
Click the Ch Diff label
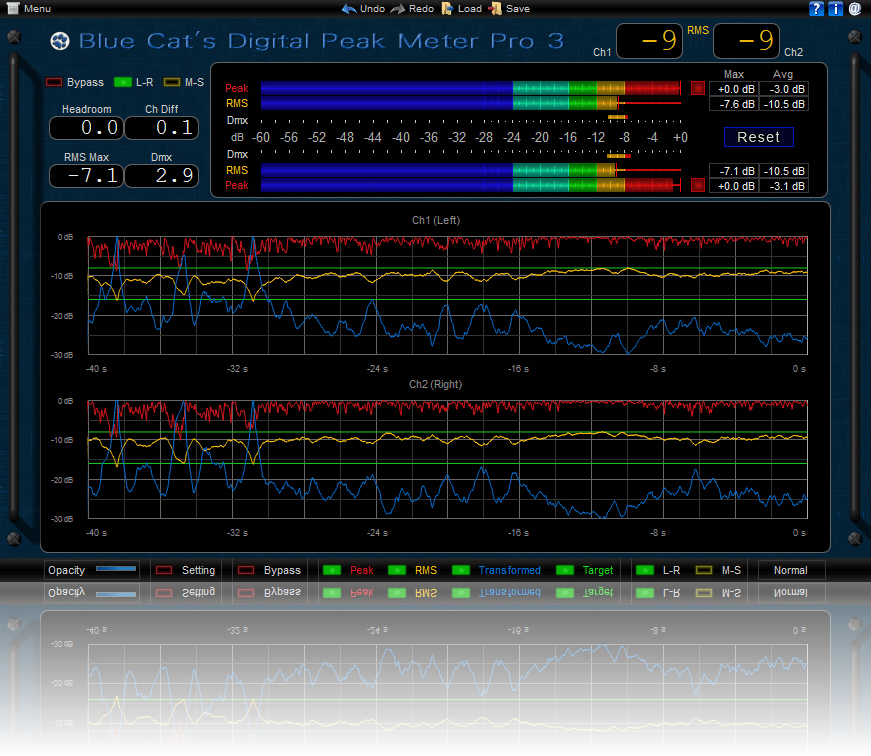[161, 109]
